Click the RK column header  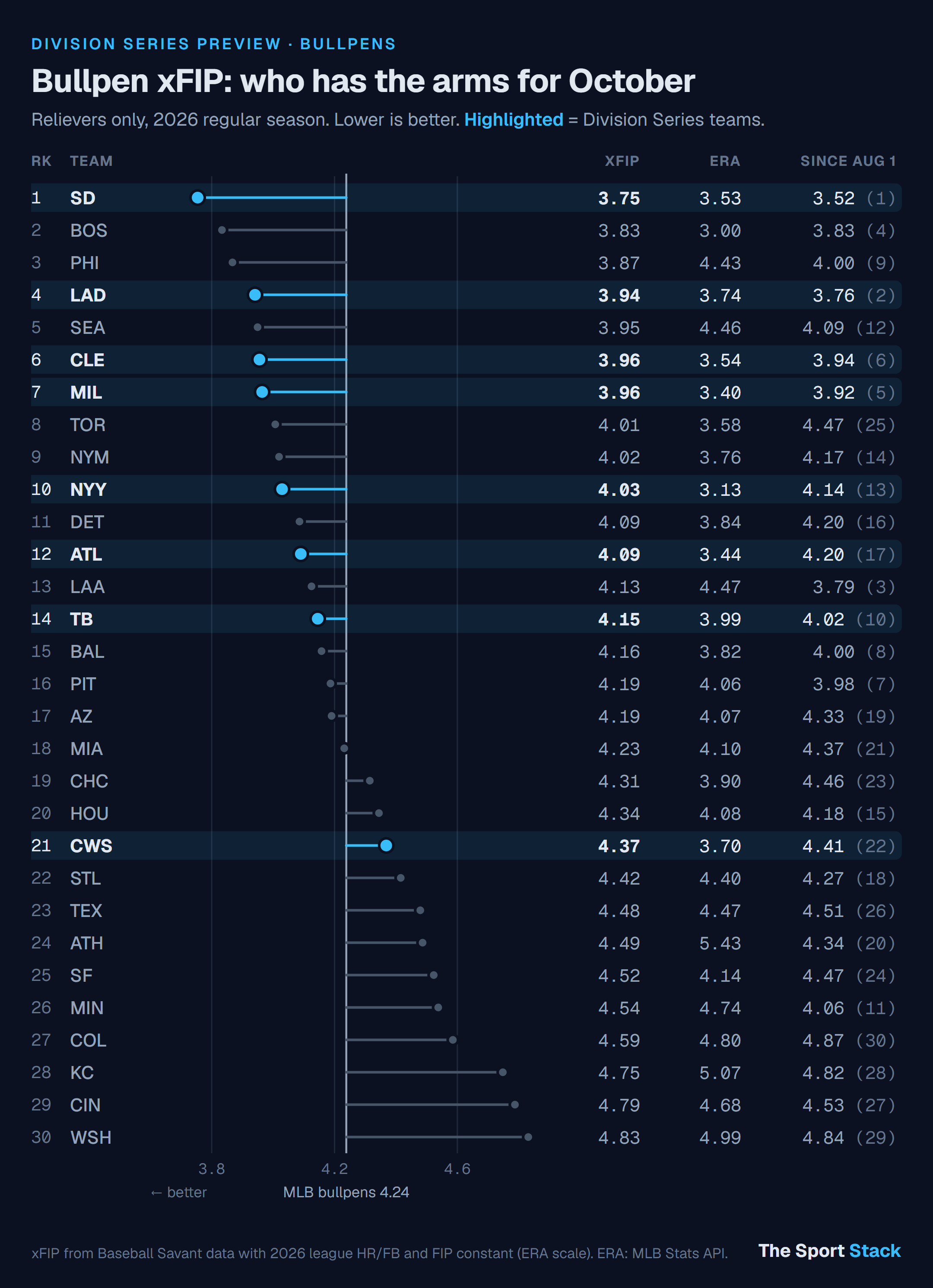(x=41, y=161)
